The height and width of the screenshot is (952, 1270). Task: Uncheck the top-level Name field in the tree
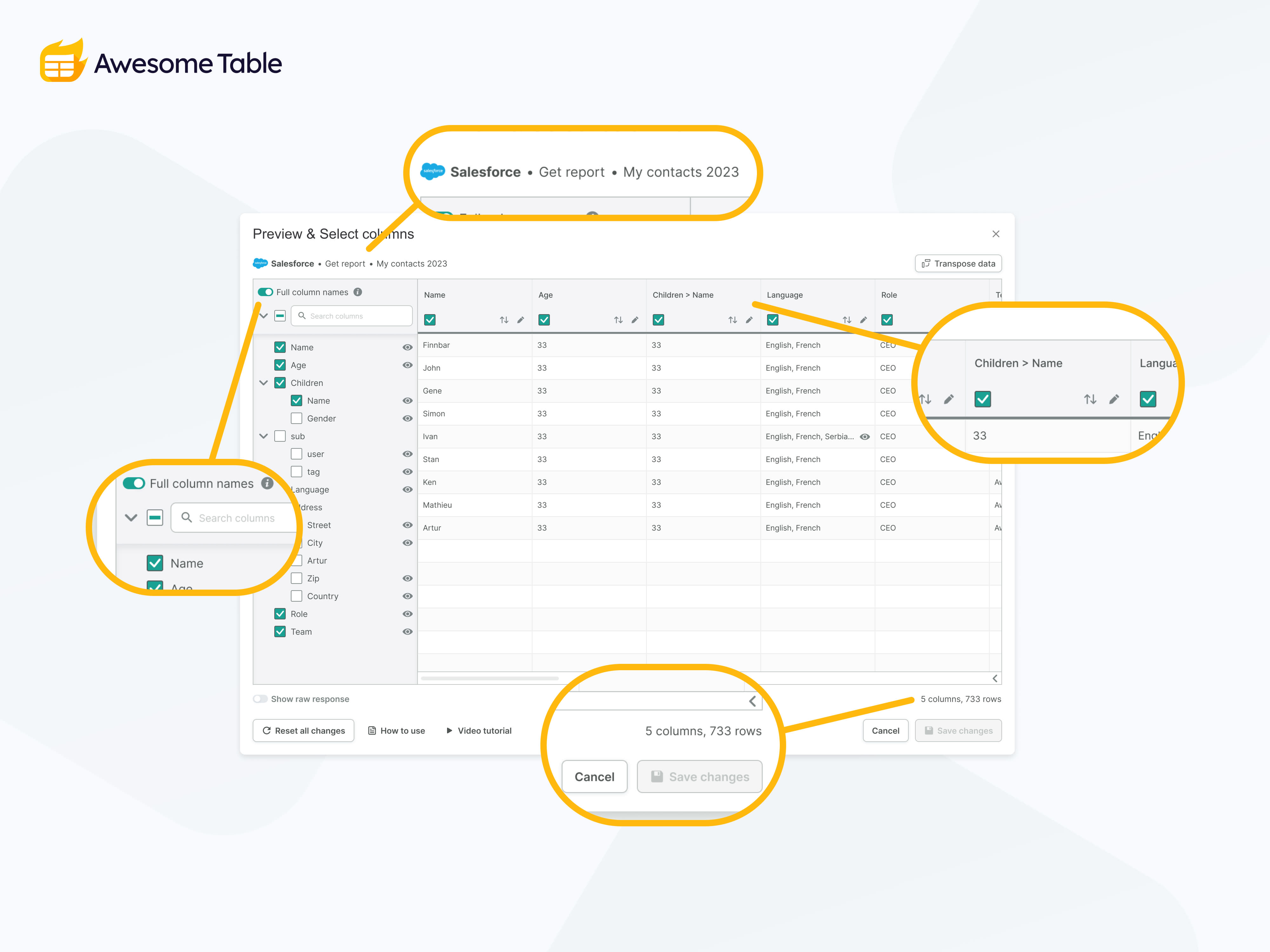pyautogui.click(x=280, y=348)
